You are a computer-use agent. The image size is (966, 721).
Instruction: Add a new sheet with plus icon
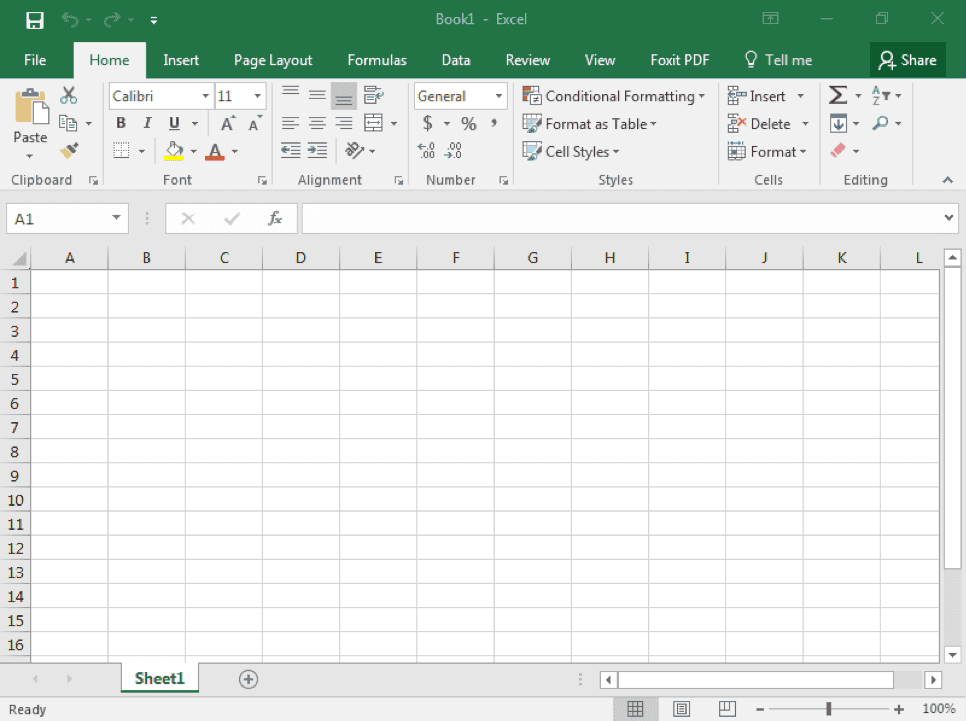point(248,679)
